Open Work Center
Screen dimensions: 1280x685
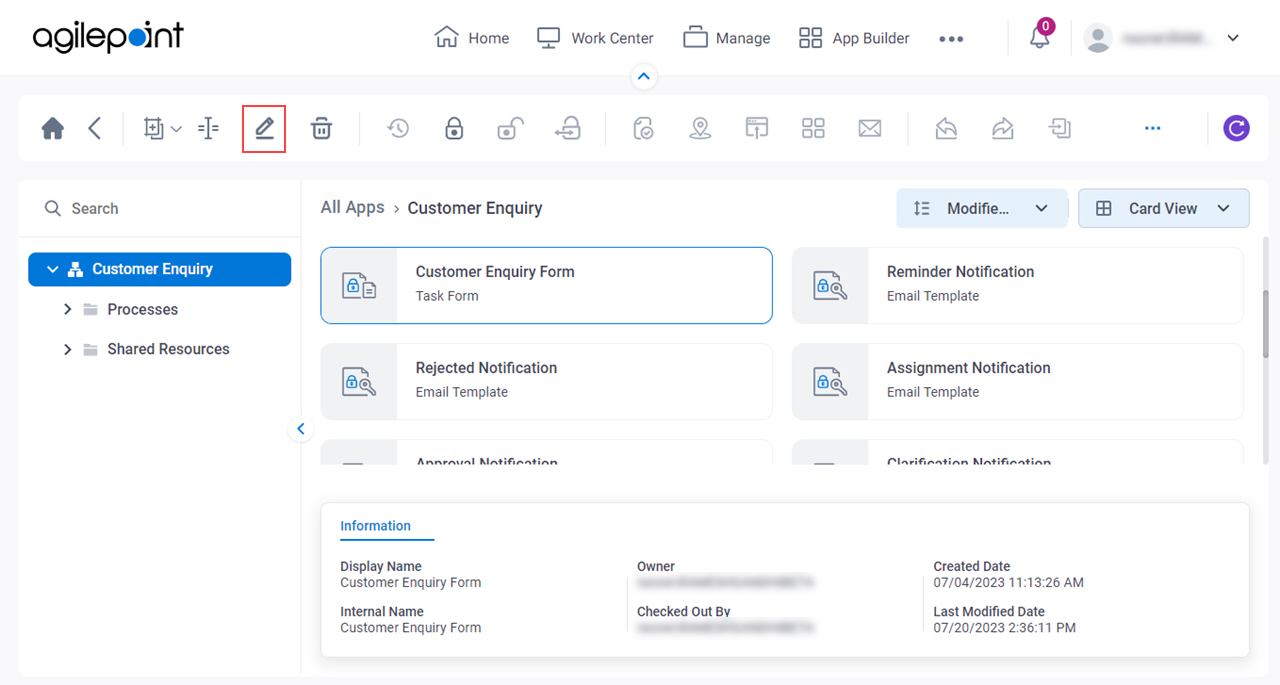595,38
